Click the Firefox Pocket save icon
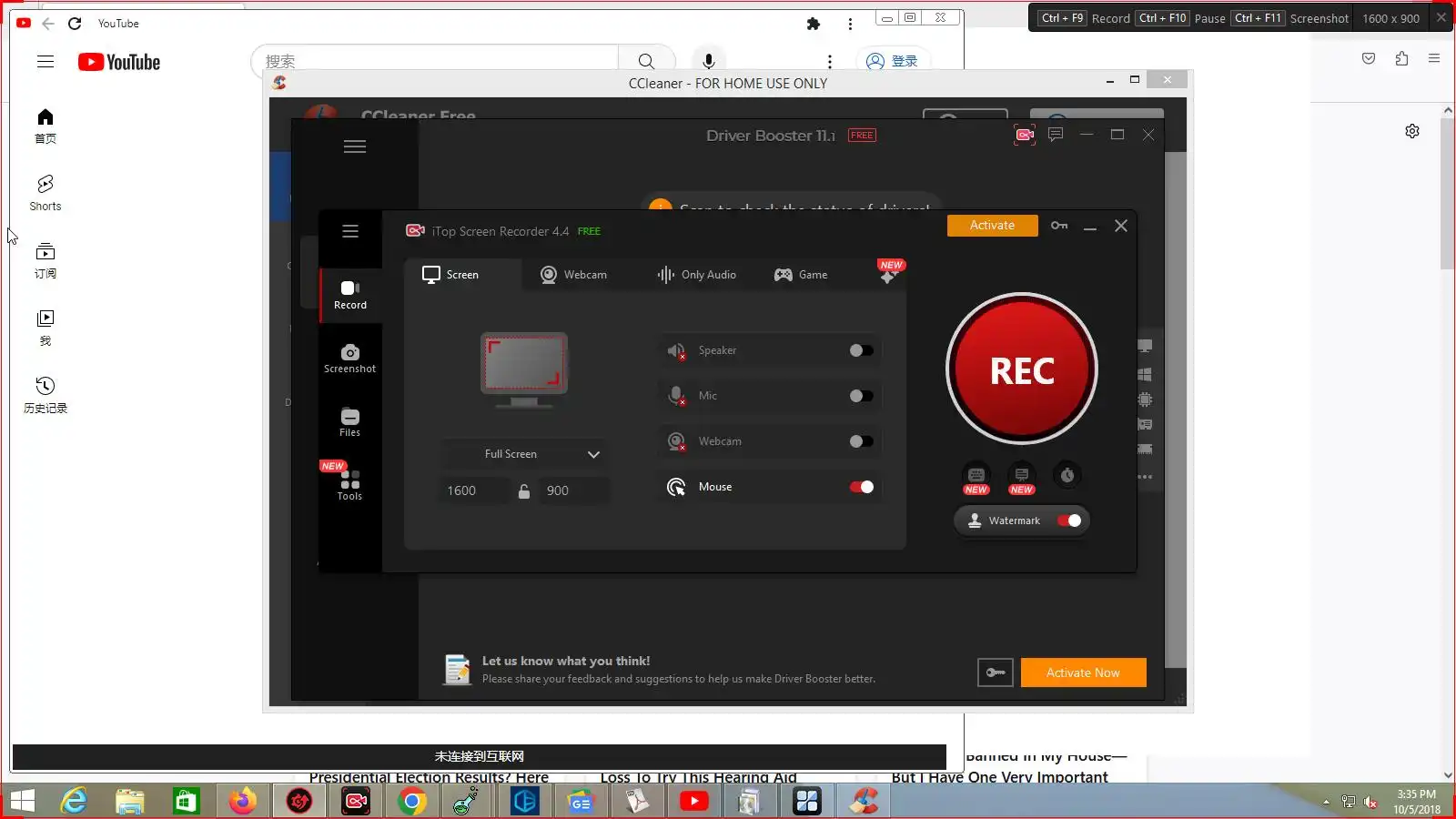Screen dimensions: 1456x819 point(1369,58)
